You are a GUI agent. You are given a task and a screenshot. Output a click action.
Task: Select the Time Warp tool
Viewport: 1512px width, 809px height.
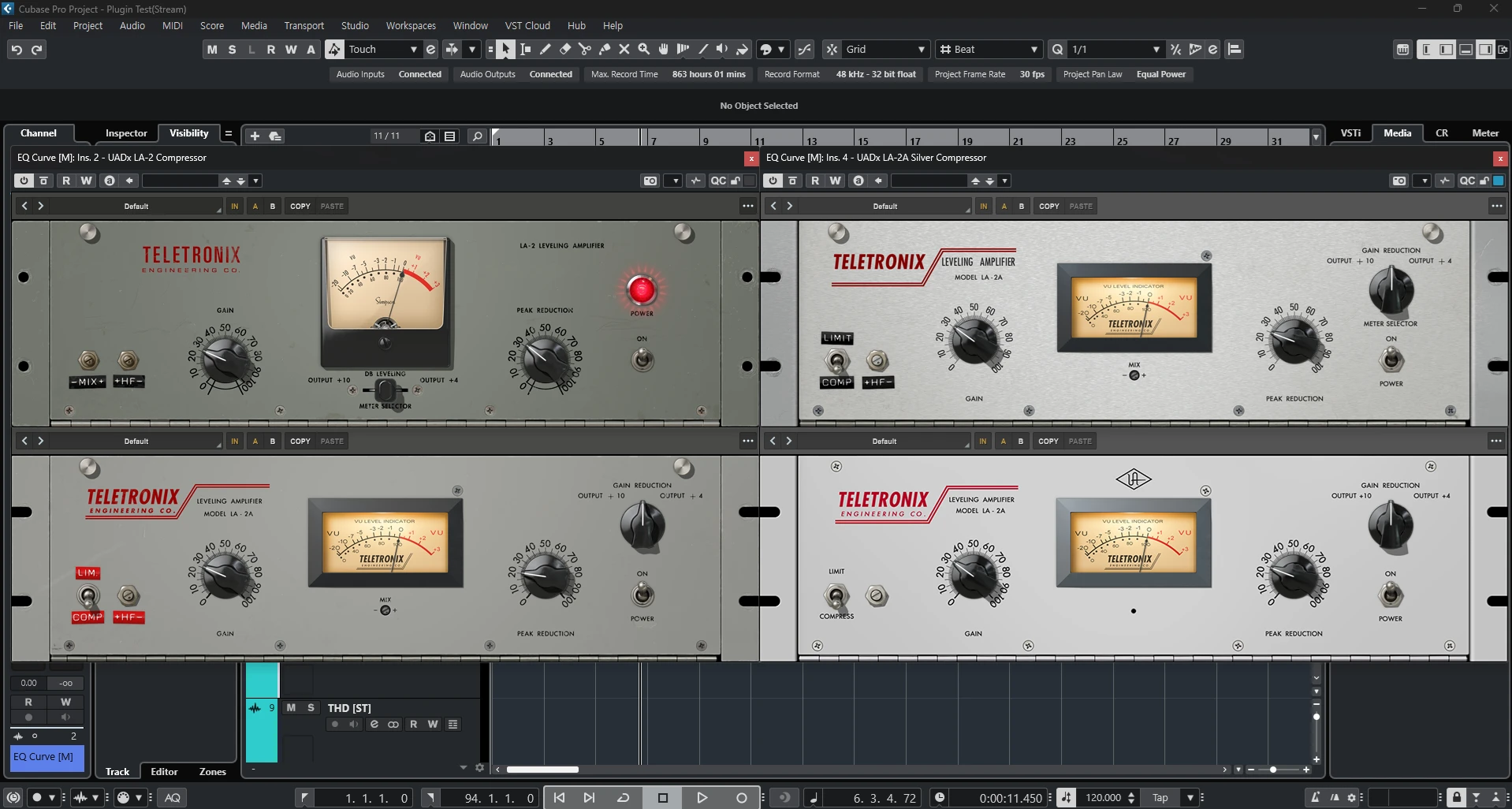click(x=683, y=49)
